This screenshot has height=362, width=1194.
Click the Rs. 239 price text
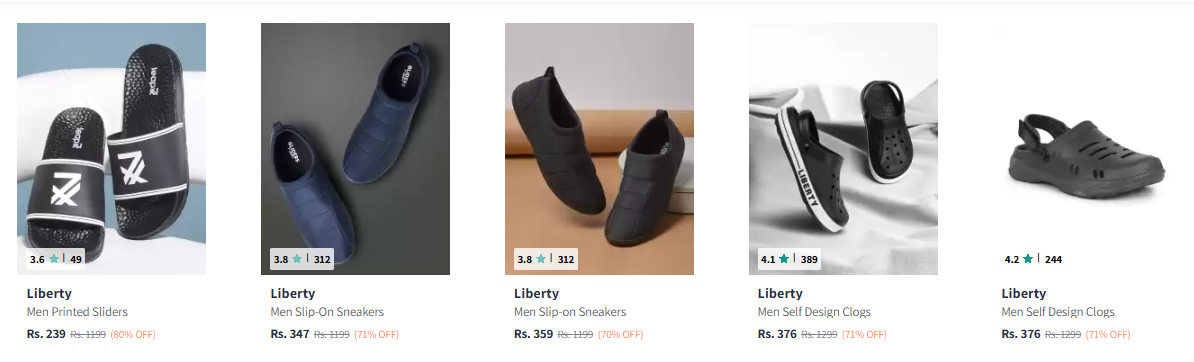(x=46, y=334)
